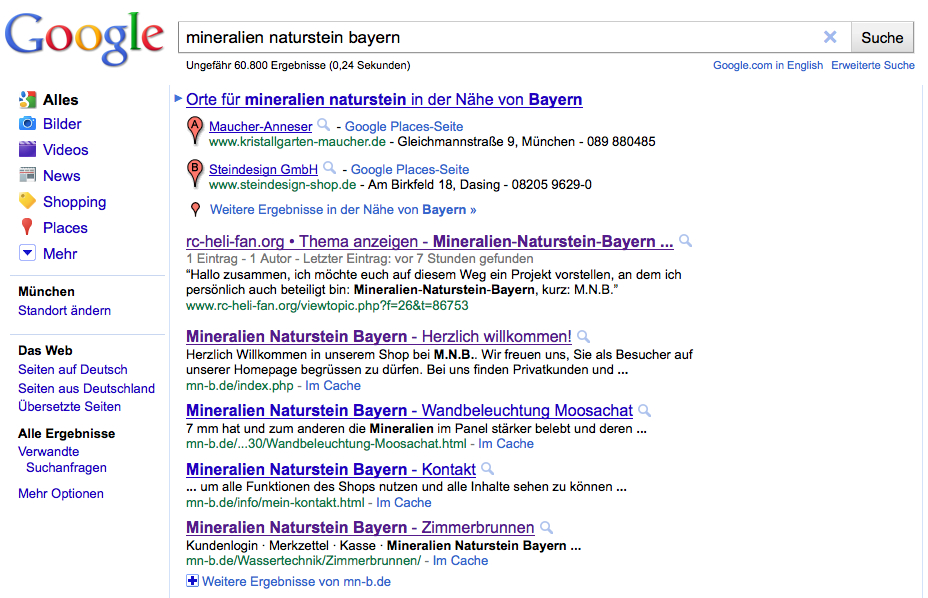Open Erweiterte Suche link
Image resolution: width=928 pixels, height=598 pixels.
coord(872,65)
